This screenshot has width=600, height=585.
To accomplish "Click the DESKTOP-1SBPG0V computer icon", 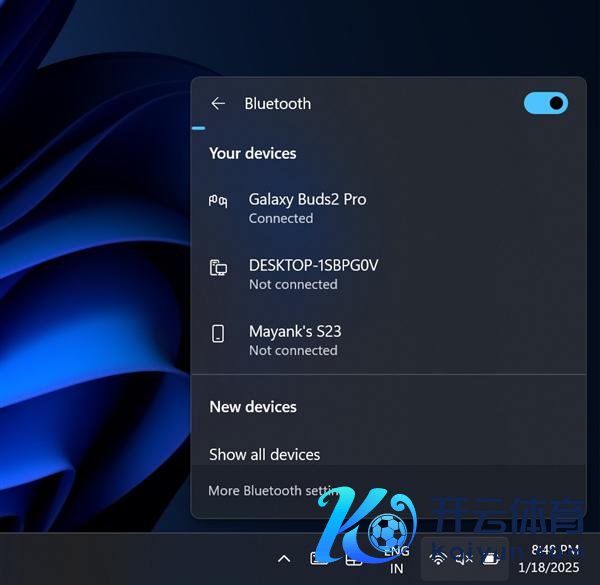I will coord(218,267).
